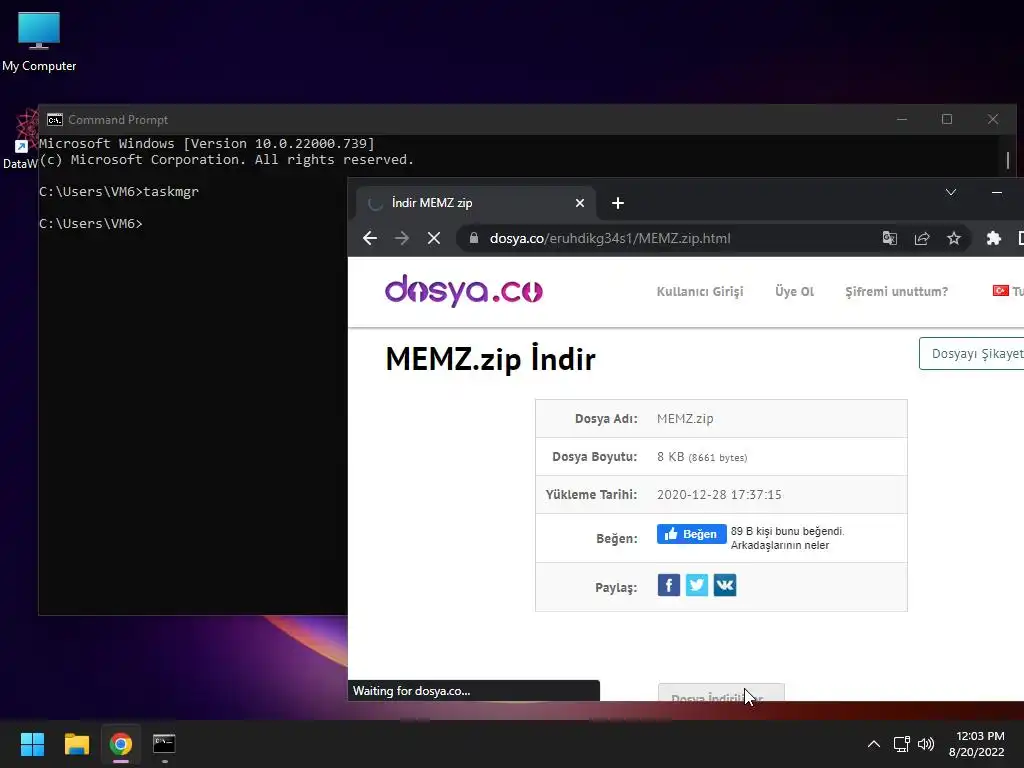Screen dimensions: 1024x768
Task: Open the volume tray icon
Action: pyautogui.click(x=925, y=744)
